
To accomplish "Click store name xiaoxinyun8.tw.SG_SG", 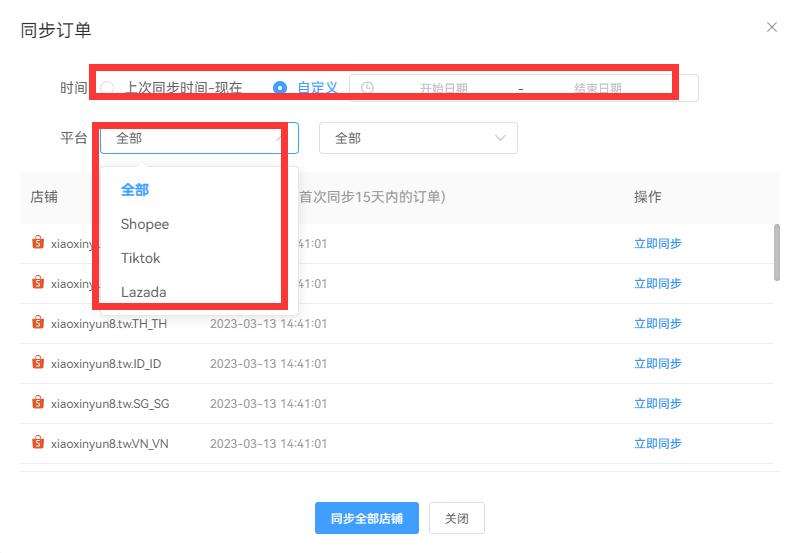I will point(110,404).
